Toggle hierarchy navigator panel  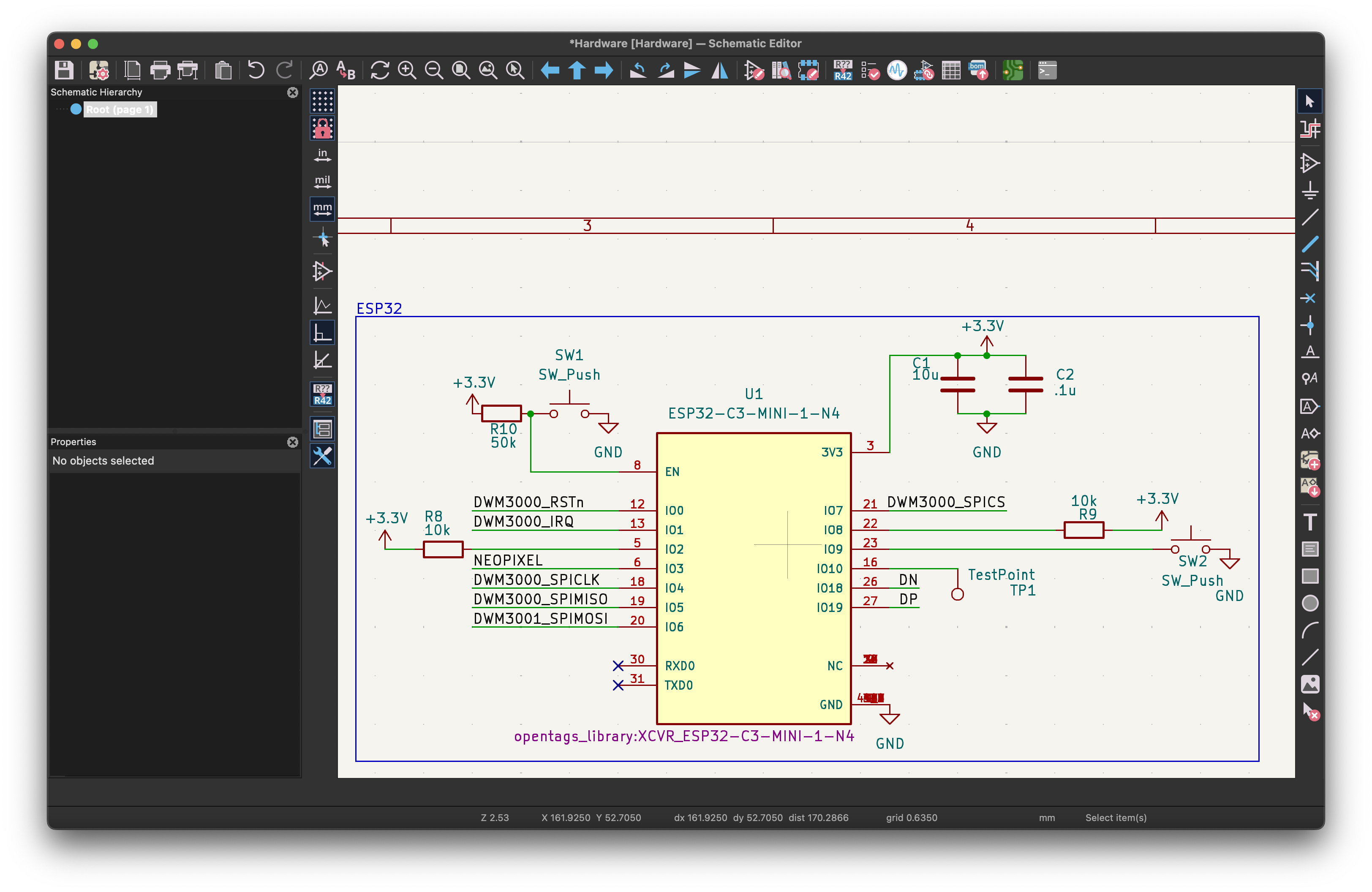pyautogui.click(x=322, y=429)
